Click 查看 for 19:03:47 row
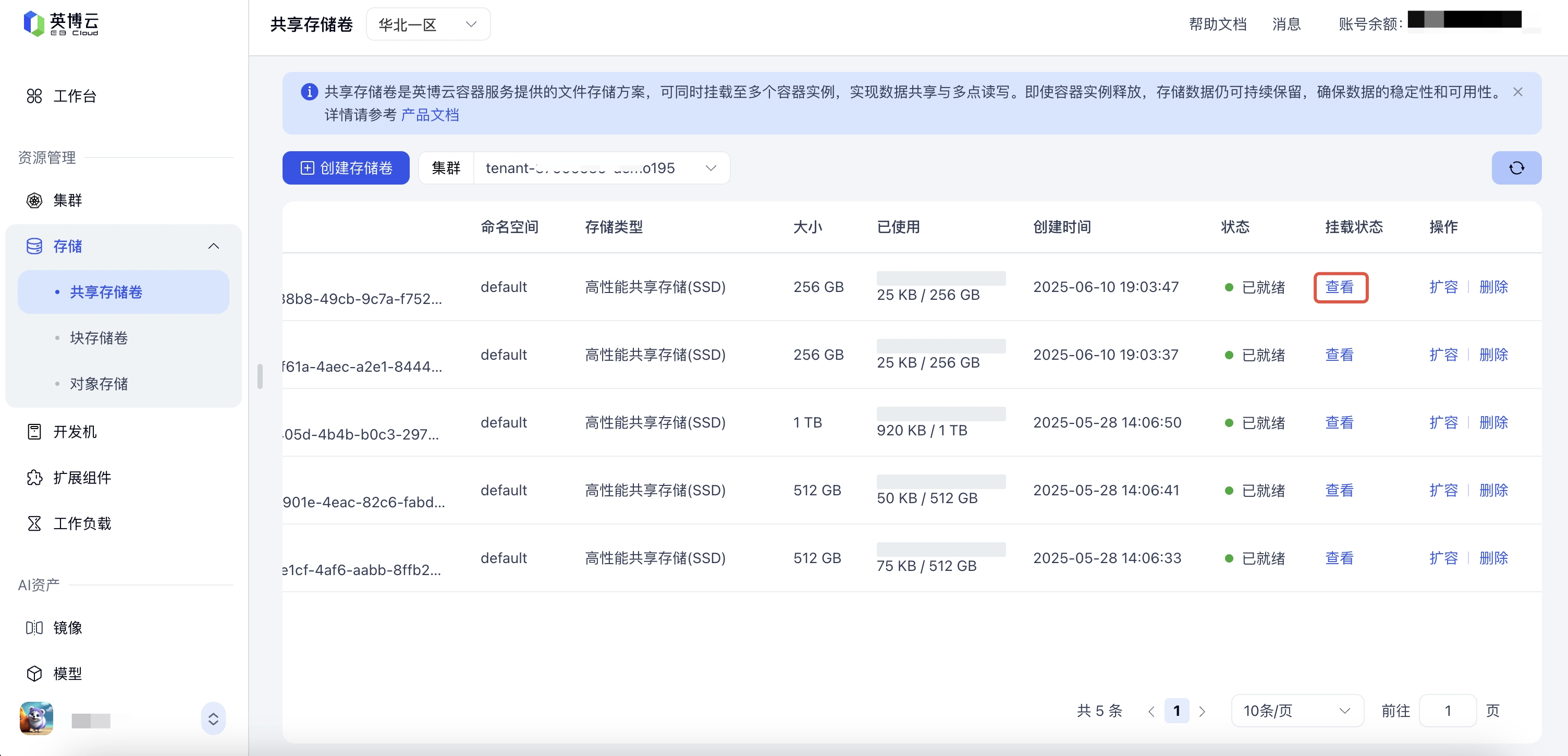The width and height of the screenshot is (1568, 756). coord(1340,287)
